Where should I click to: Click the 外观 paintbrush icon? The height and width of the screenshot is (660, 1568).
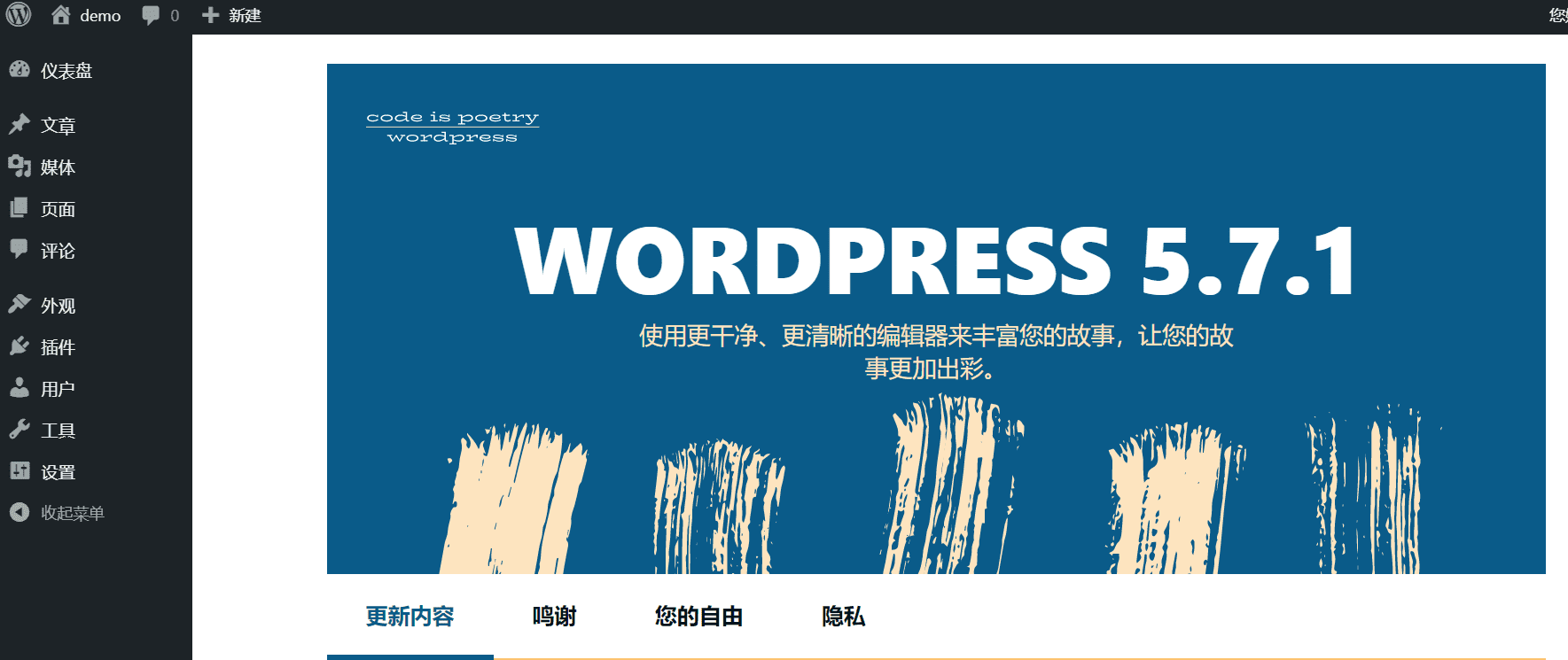pyautogui.click(x=20, y=304)
